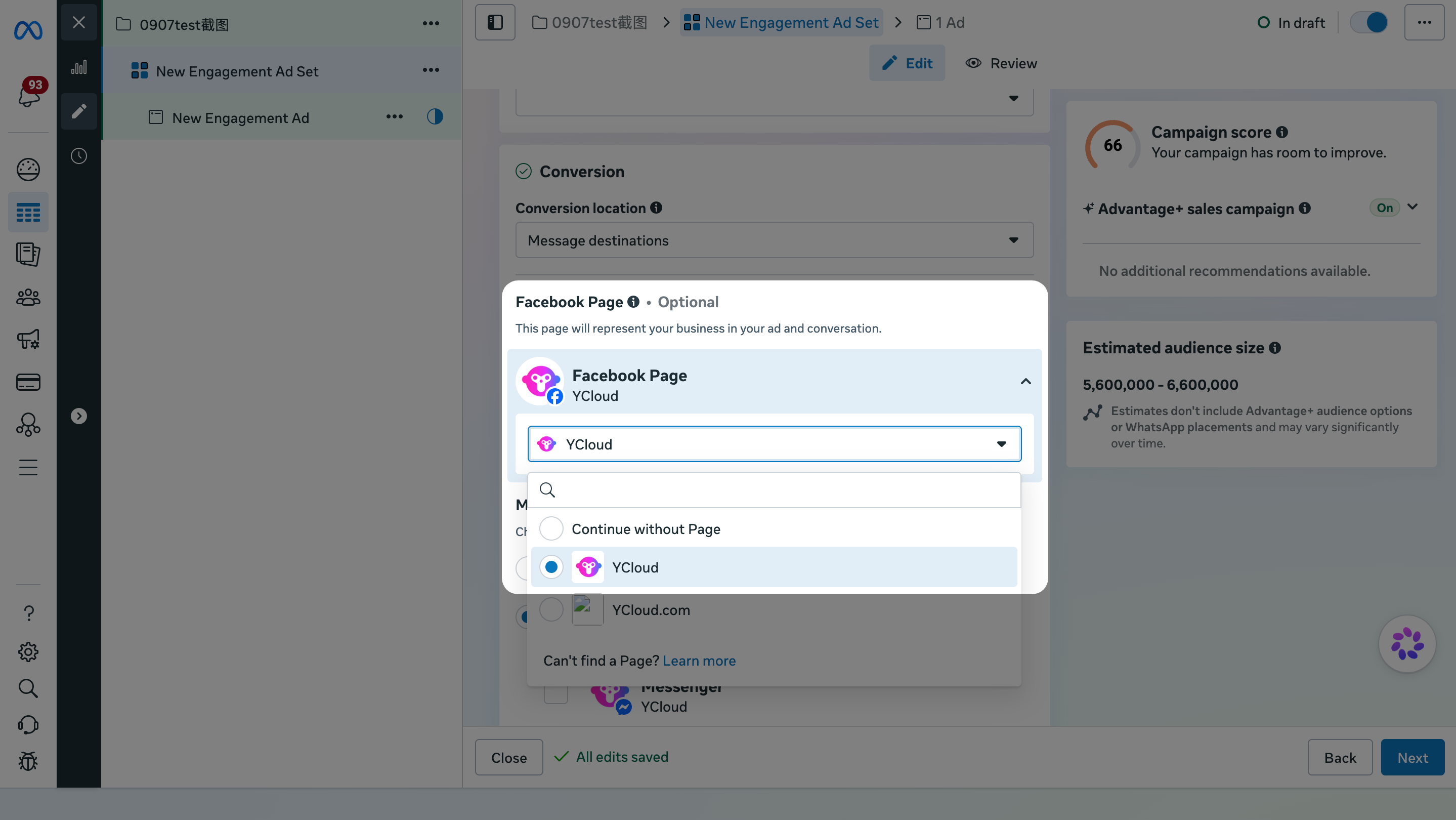The image size is (1456, 820).
Task: Open the account overview gauge icon
Action: click(28, 169)
